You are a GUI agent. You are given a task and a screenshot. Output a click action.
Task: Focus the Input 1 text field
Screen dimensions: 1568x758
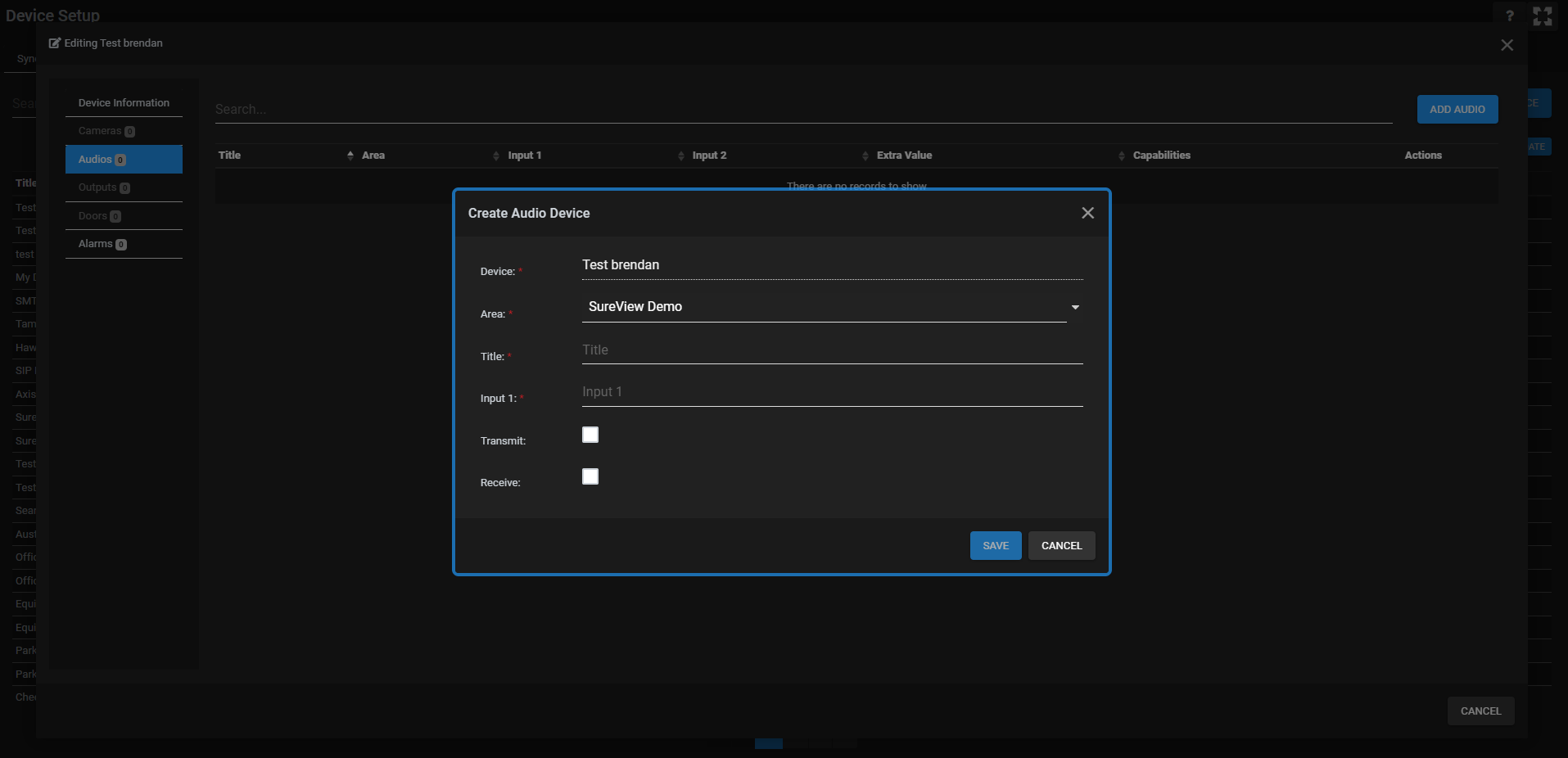tap(832, 392)
